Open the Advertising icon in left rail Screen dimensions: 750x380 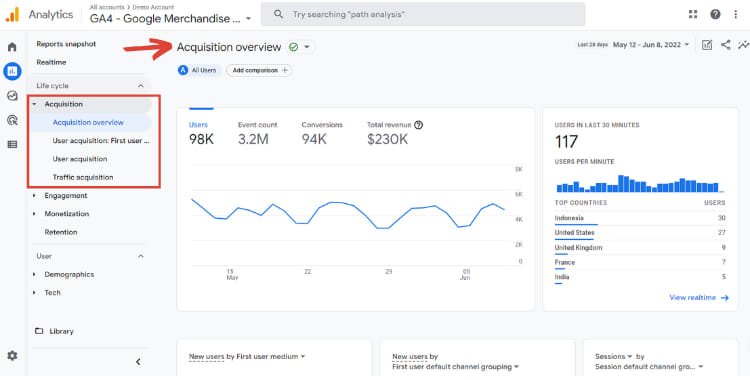[x=12, y=120]
